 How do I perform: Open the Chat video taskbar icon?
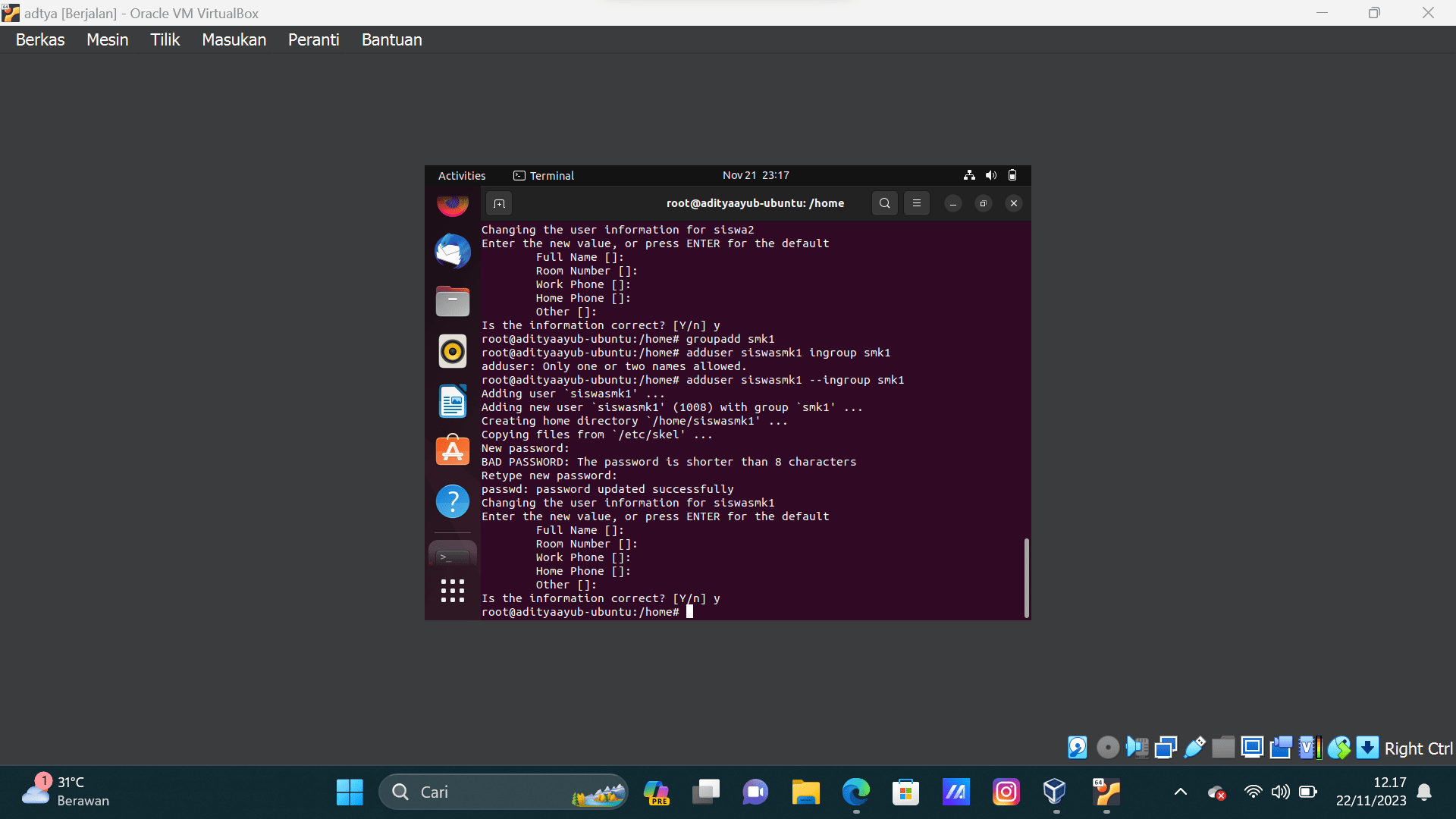tap(755, 792)
